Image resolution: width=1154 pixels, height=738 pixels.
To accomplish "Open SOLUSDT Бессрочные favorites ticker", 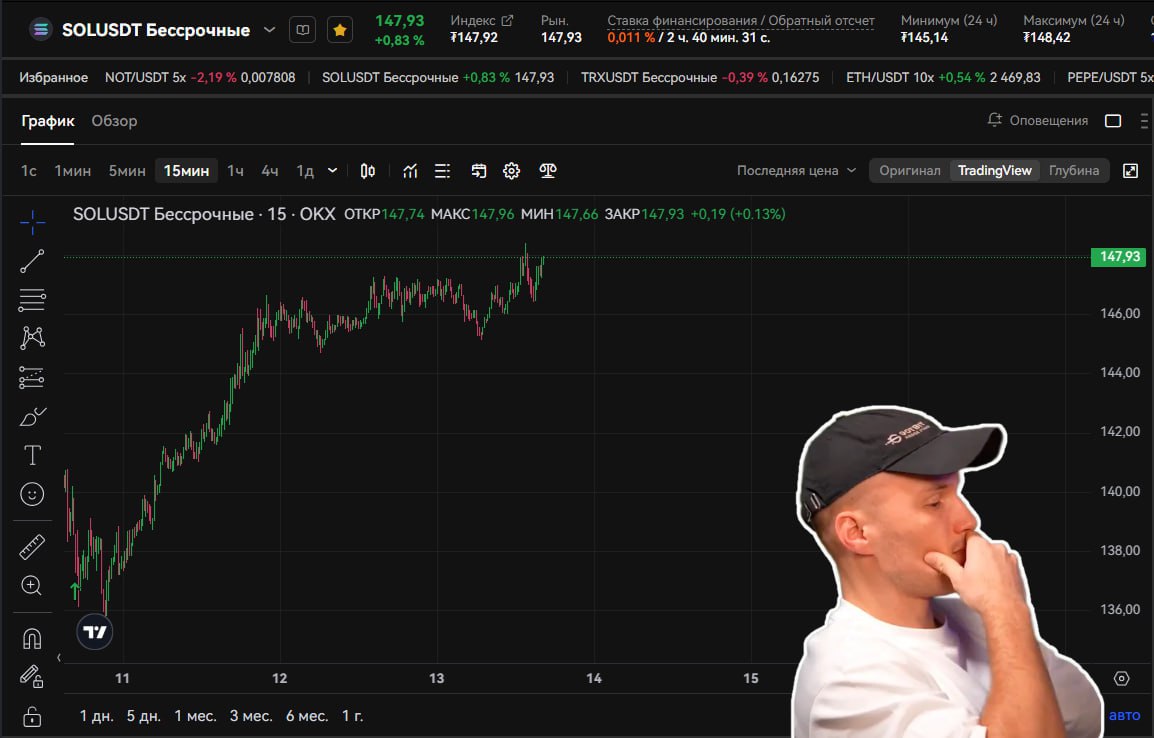I will pyautogui.click(x=438, y=77).
